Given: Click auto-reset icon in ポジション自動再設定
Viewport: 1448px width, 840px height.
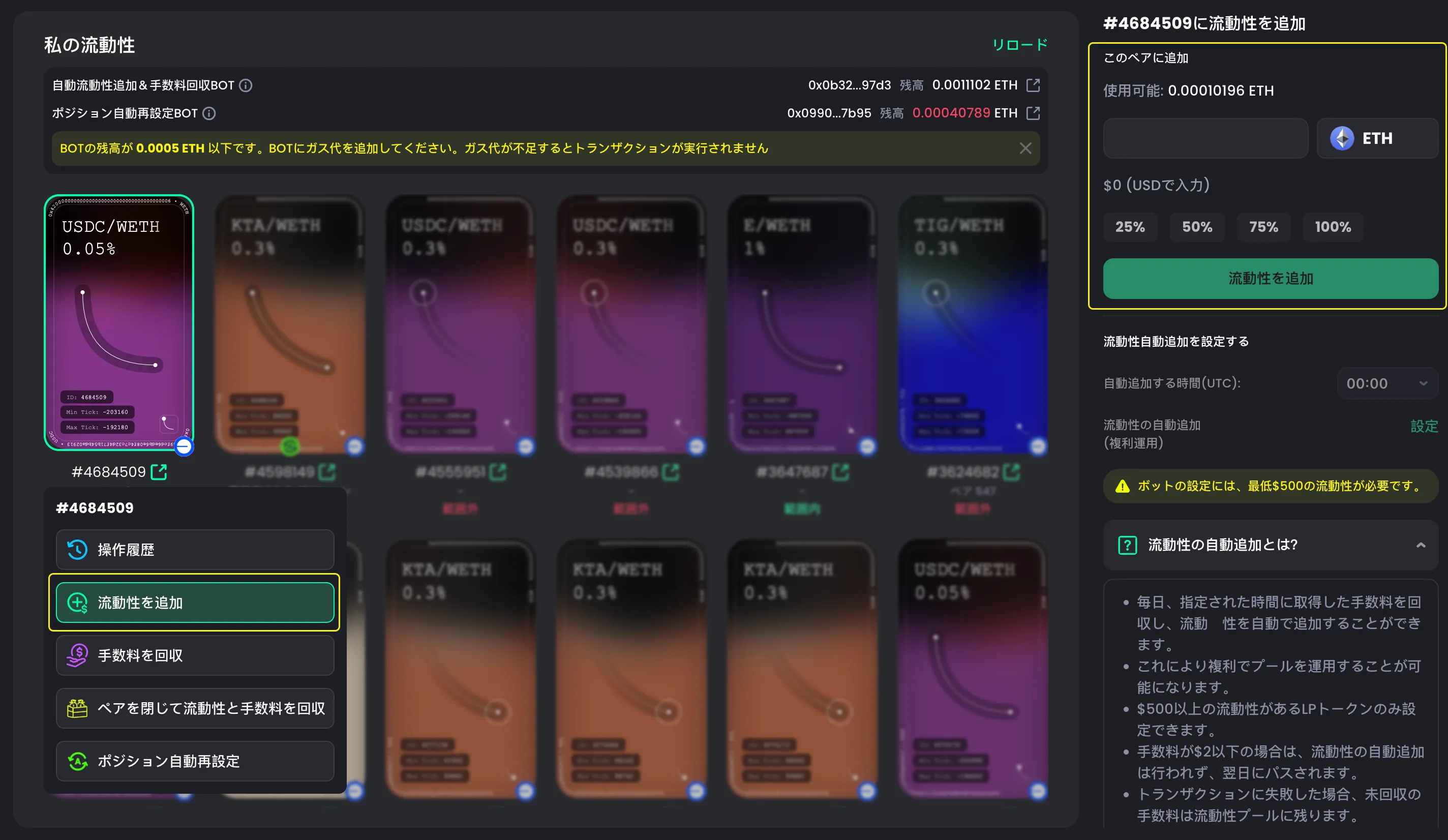Looking at the screenshot, I should coord(77,761).
